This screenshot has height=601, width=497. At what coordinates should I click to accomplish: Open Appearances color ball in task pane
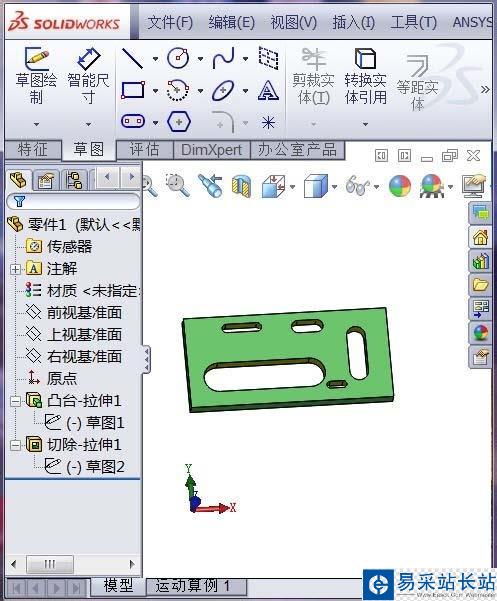(x=481, y=333)
